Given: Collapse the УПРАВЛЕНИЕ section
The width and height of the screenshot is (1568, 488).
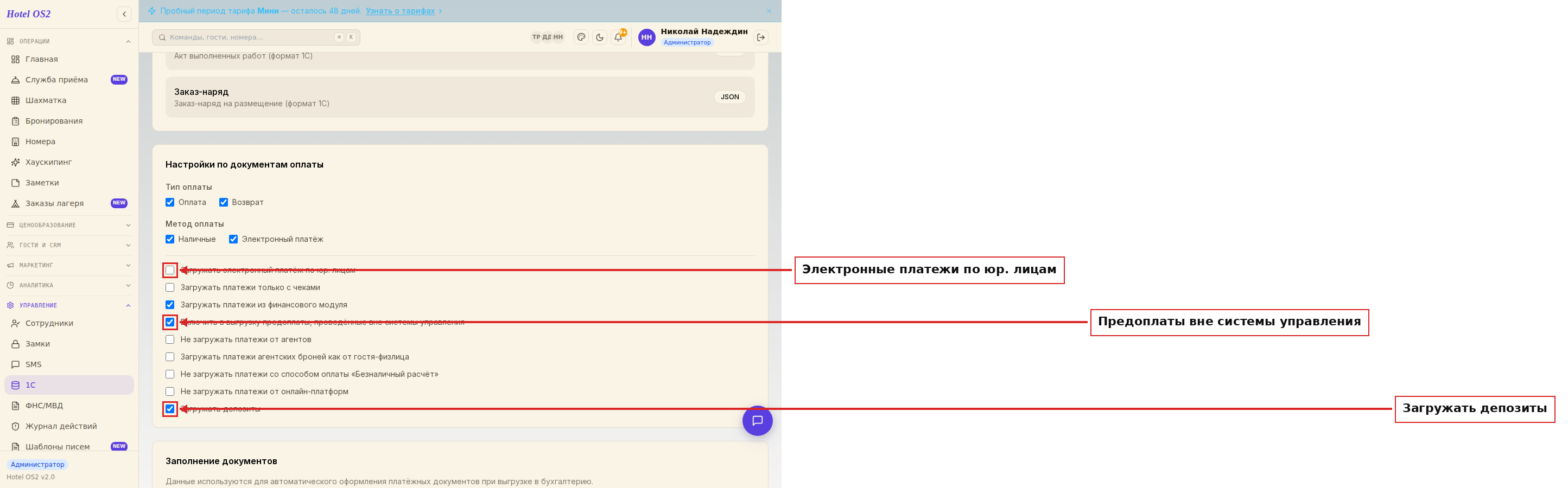Looking at the screenshot, I should point(69,305).
